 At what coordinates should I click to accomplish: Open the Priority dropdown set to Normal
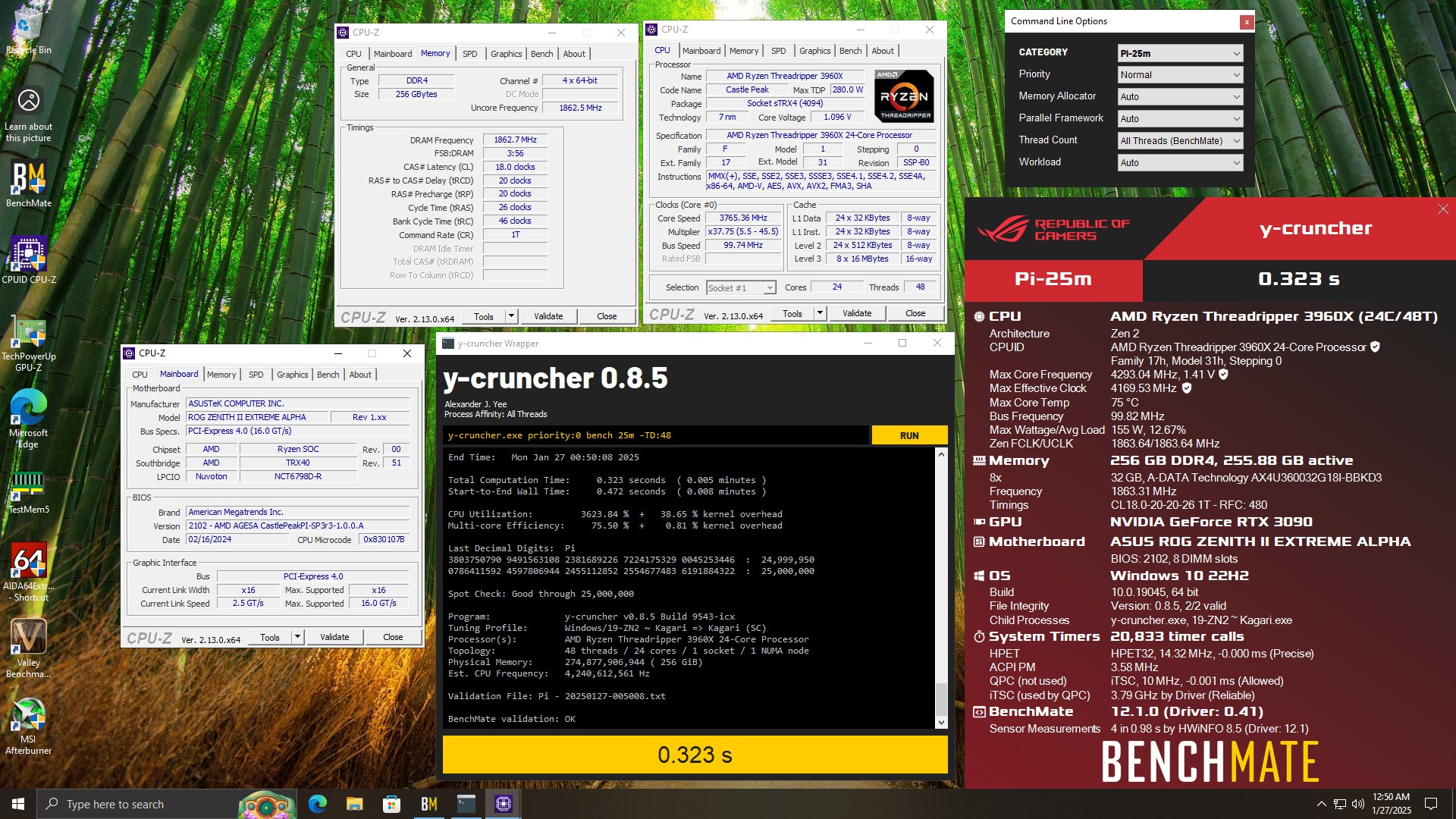point(1181,74)
